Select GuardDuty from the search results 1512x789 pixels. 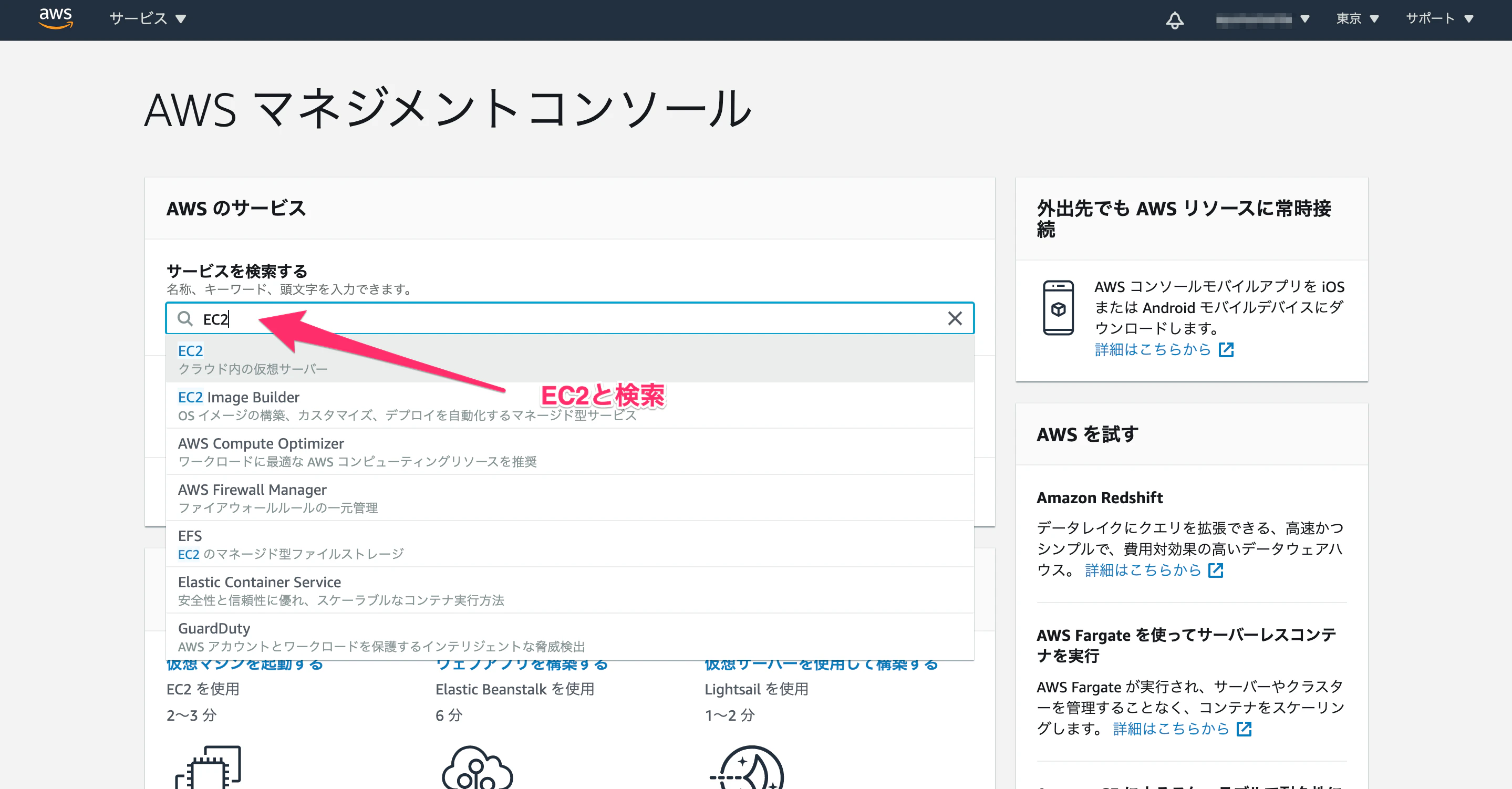pyautogui.click(x=570, y=637)
